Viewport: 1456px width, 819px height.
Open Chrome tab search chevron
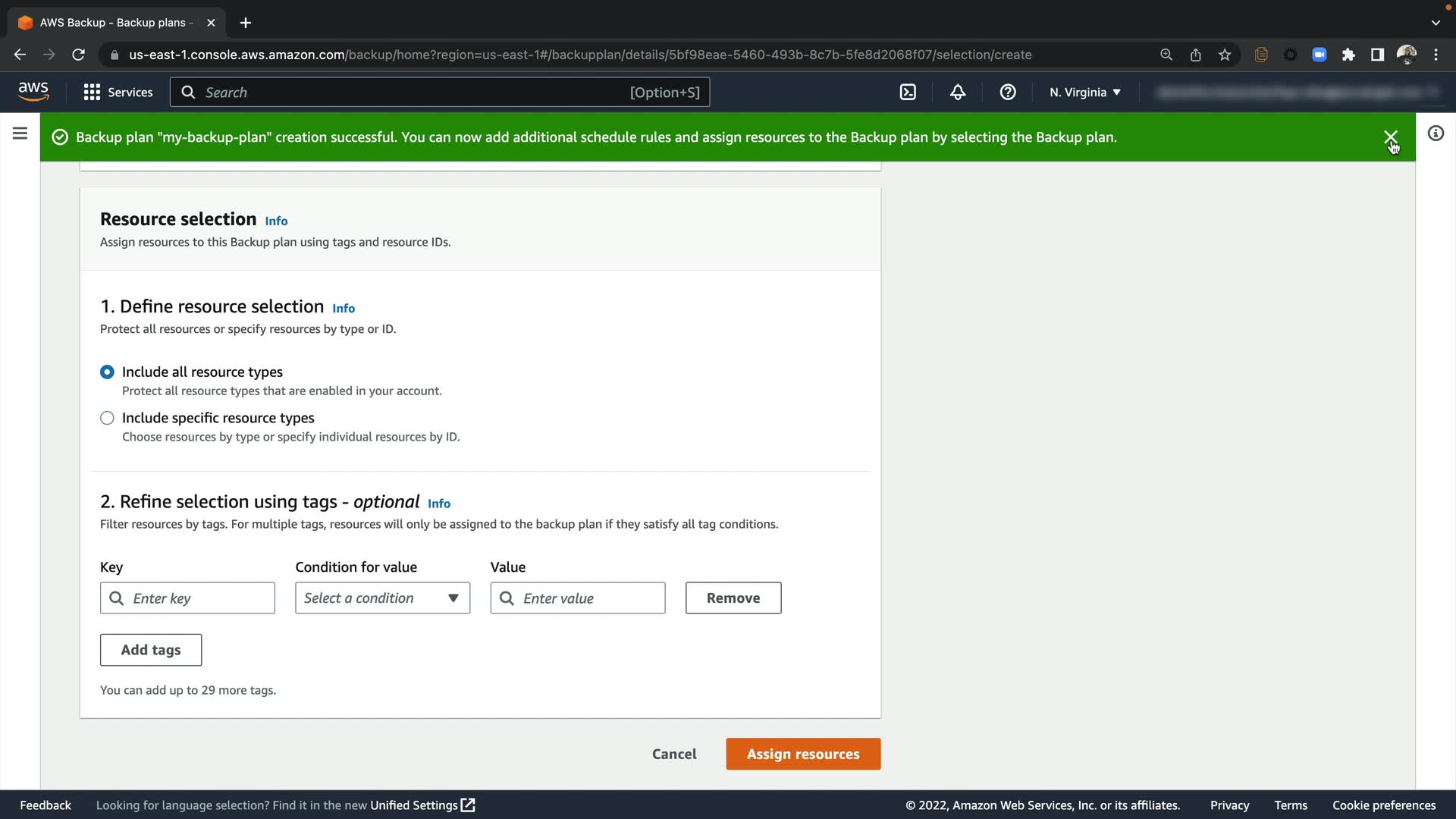click(x=1436, y=23)
